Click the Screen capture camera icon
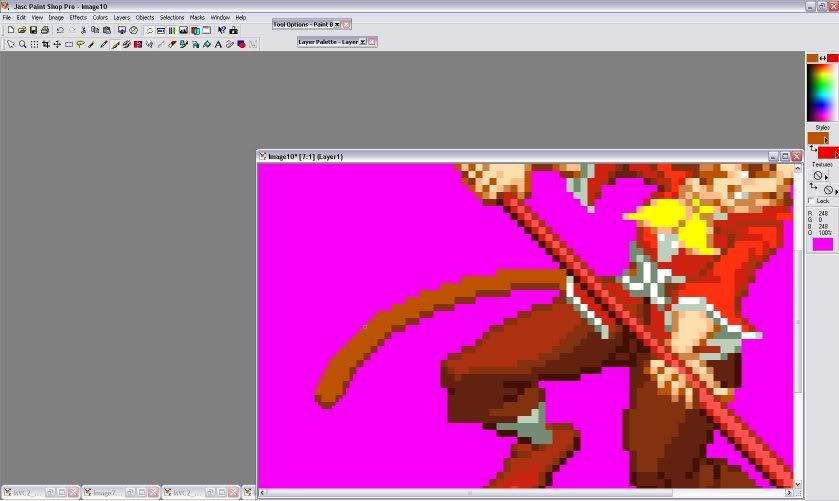 [233, 30]
